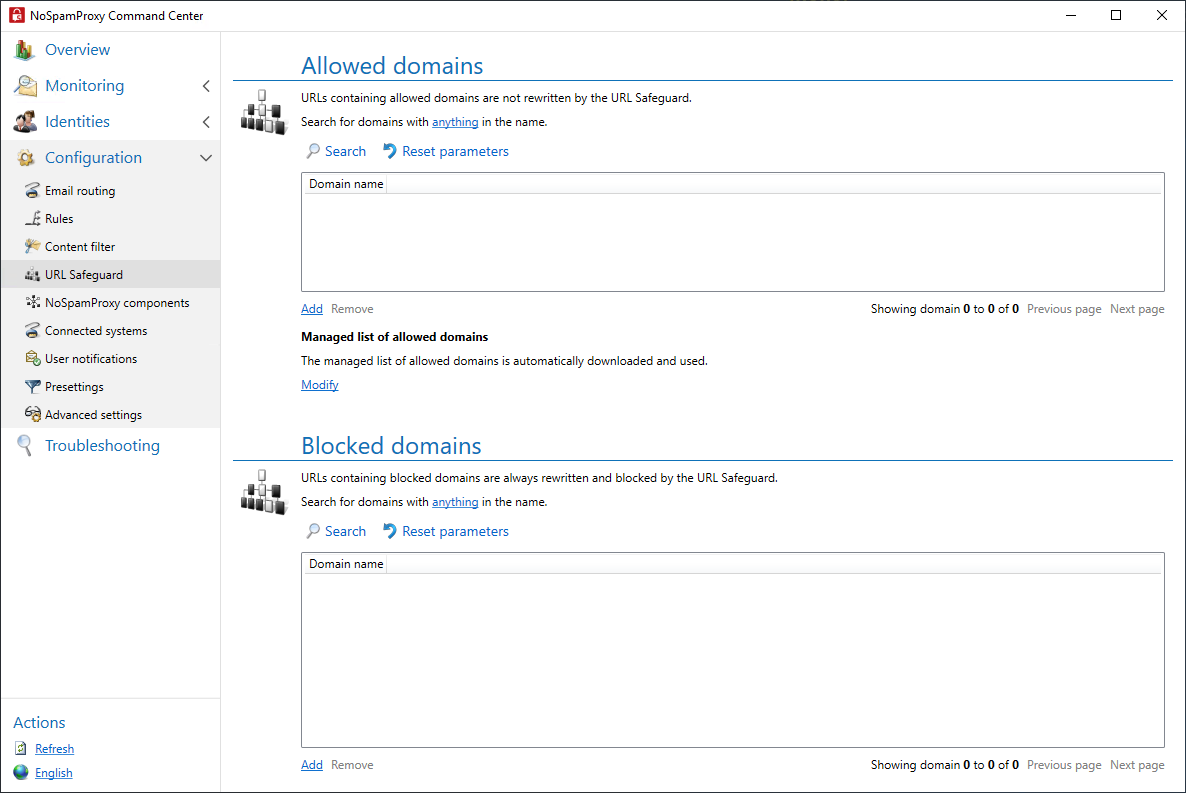Click the Presettings funnel icon
This screenshot has height=793, width=1186.
(33, 387)
